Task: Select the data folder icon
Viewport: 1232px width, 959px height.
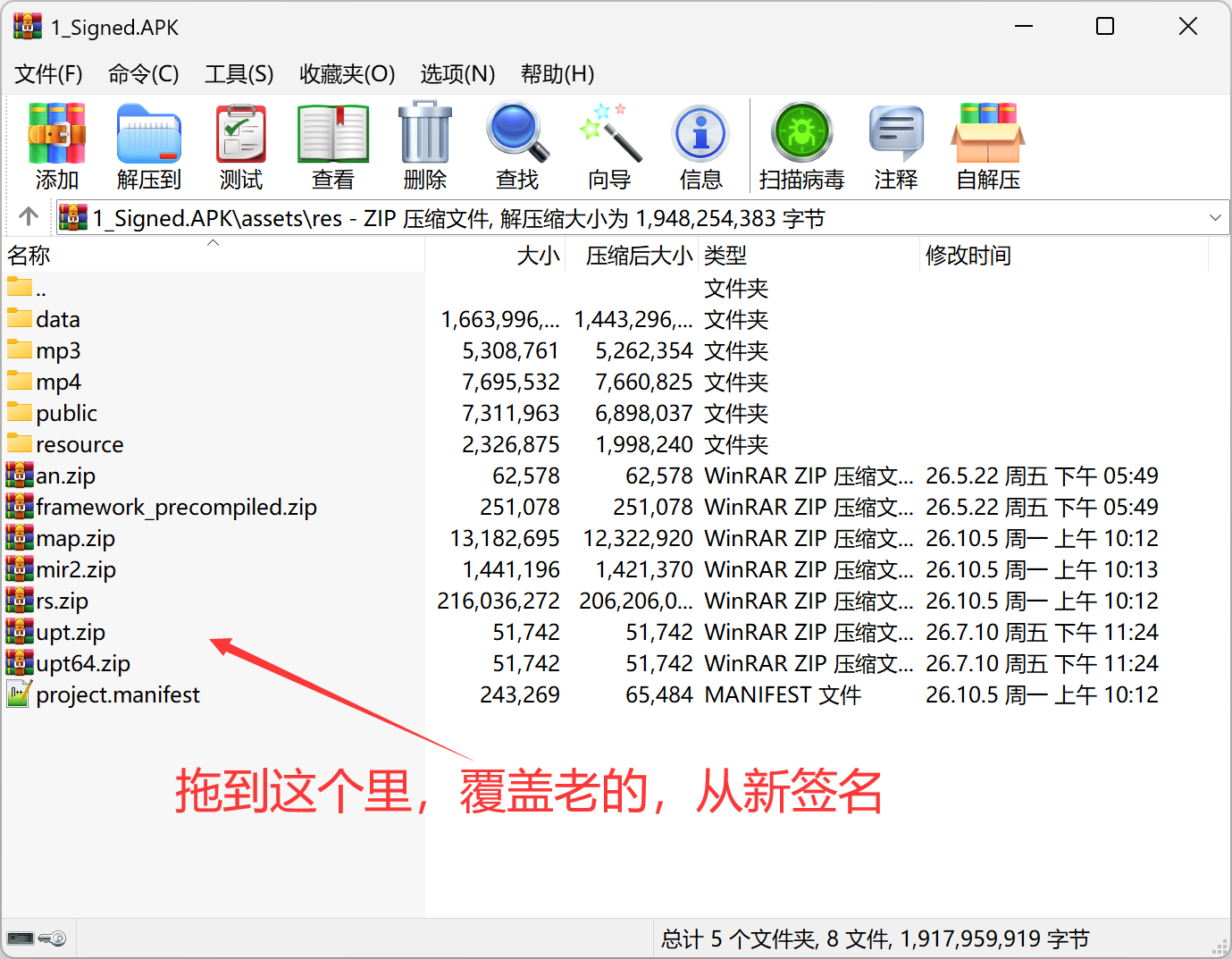Action: click(x=20, y=318)
